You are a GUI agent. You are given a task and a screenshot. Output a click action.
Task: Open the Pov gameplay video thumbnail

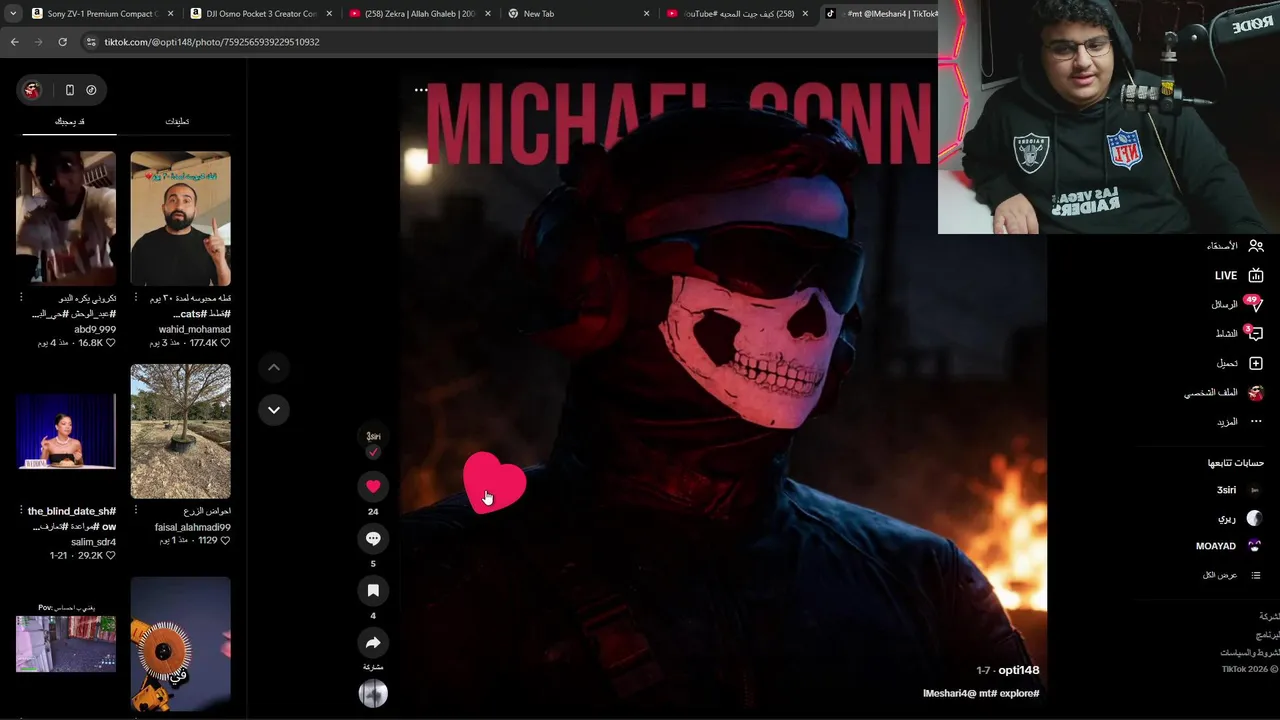click(x=66, y=644)
